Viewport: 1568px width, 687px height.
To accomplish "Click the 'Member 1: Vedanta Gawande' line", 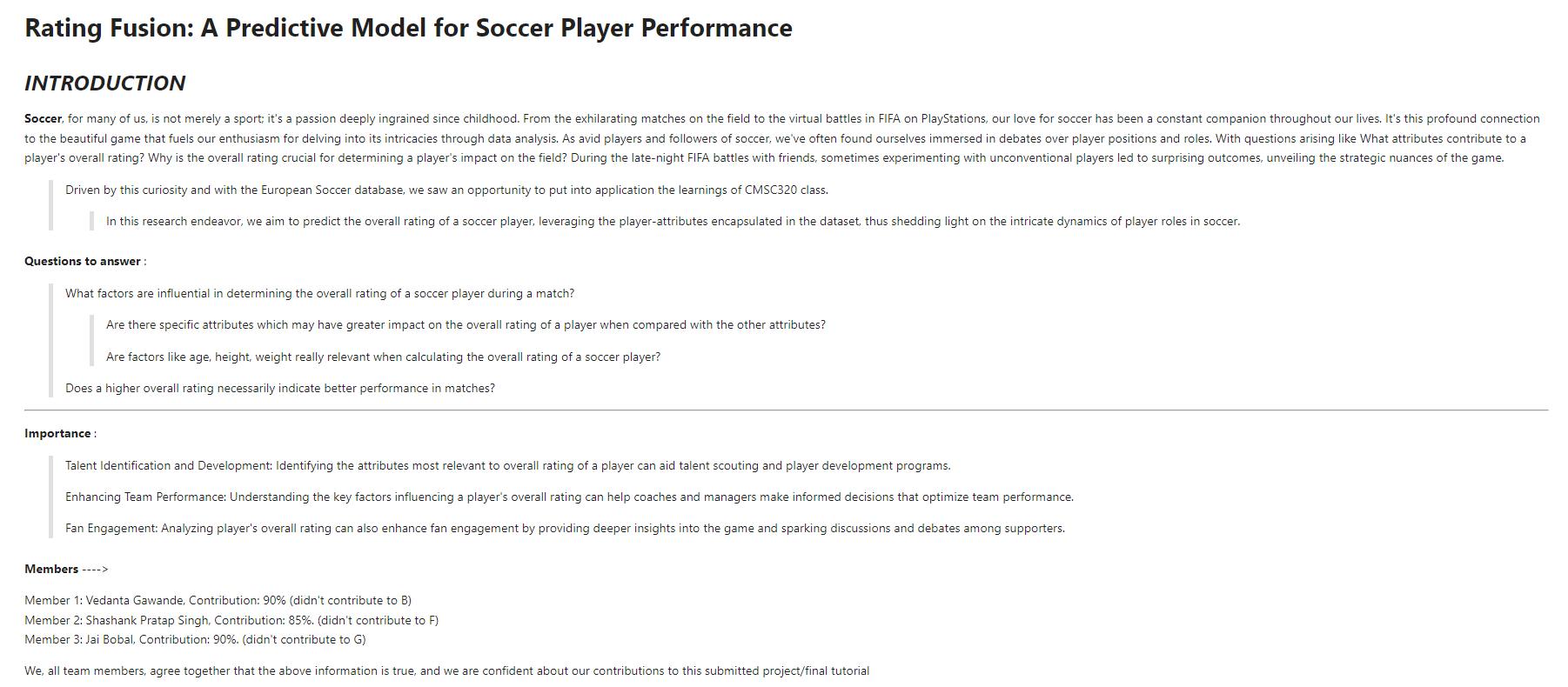I will [218, 600].
